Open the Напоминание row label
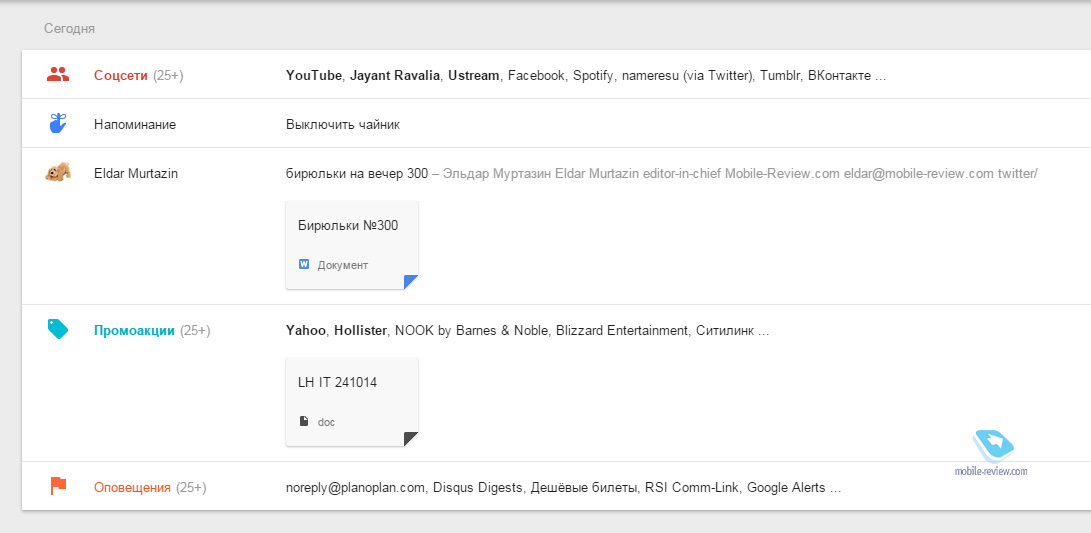The image size is (1091, 533). pos(135,125)
